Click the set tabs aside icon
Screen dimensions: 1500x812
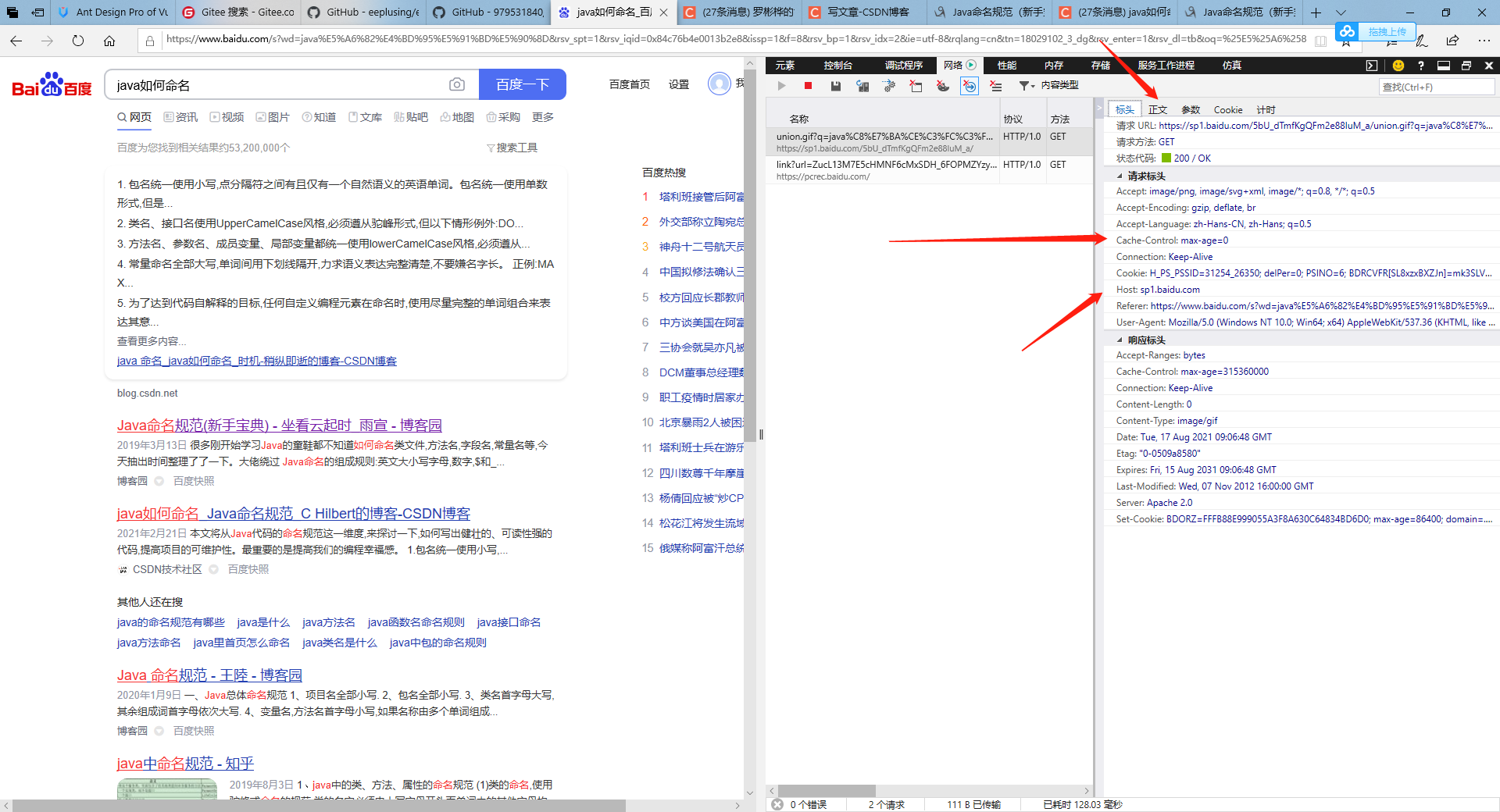pos(37,12)
